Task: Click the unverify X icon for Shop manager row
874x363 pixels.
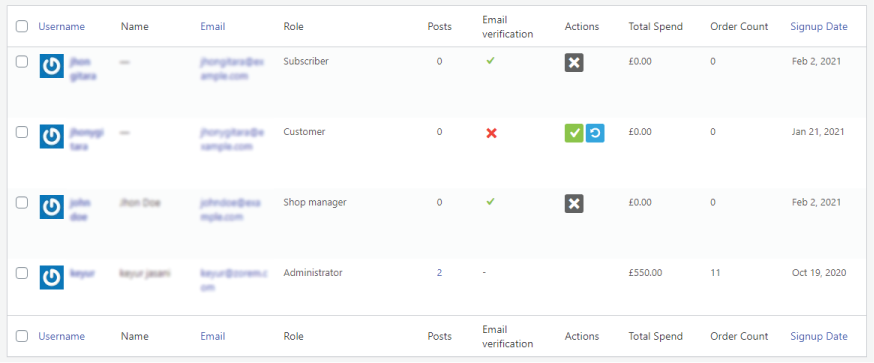Action: pyautogui.click(x=574, y=204)
